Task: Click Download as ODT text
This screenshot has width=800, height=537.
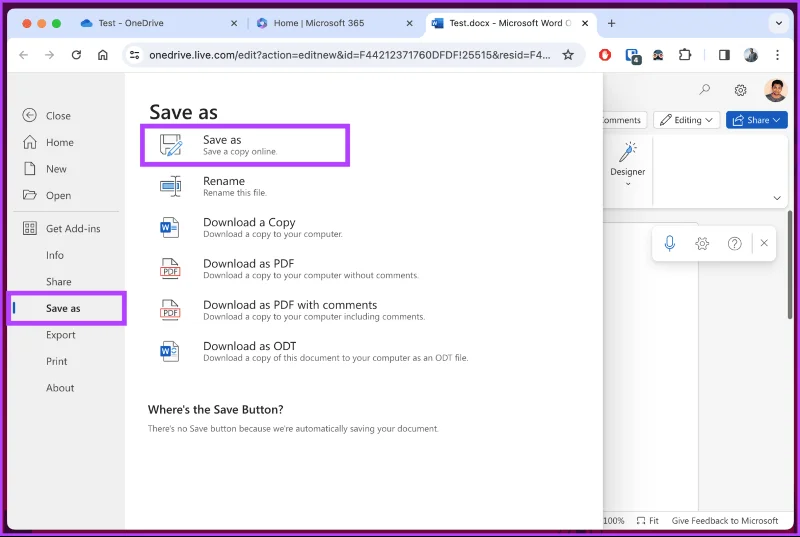Action: pos(249,346)
